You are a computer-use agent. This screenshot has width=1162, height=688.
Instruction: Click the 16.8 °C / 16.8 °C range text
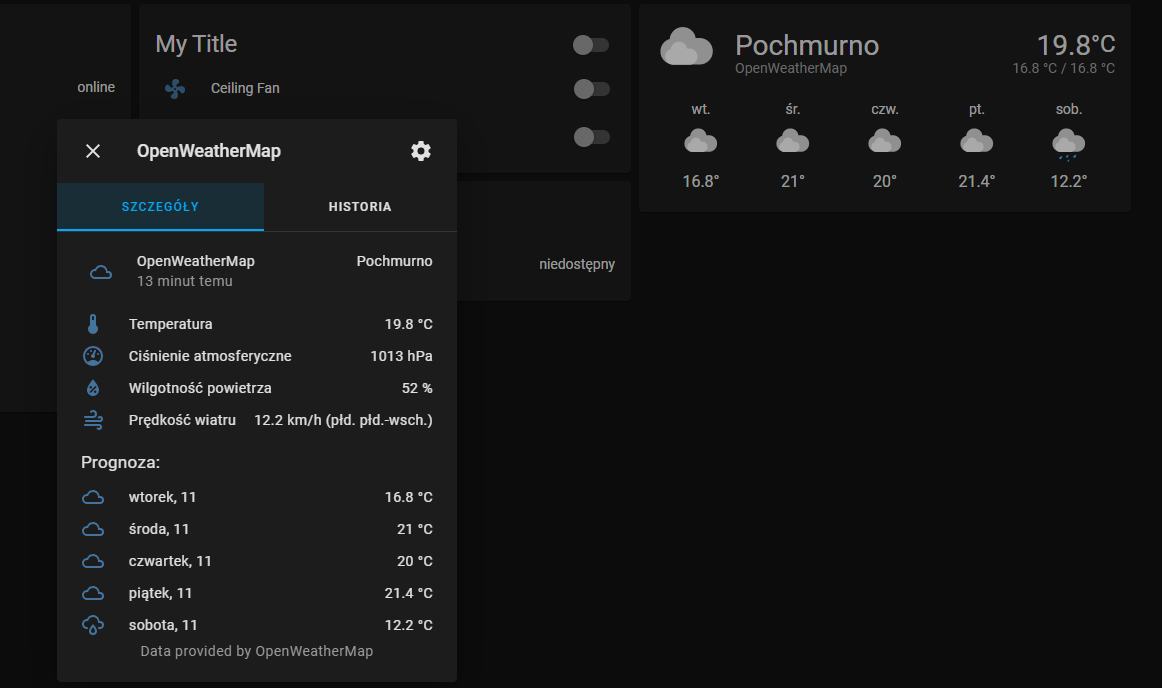coord(1063,68)
